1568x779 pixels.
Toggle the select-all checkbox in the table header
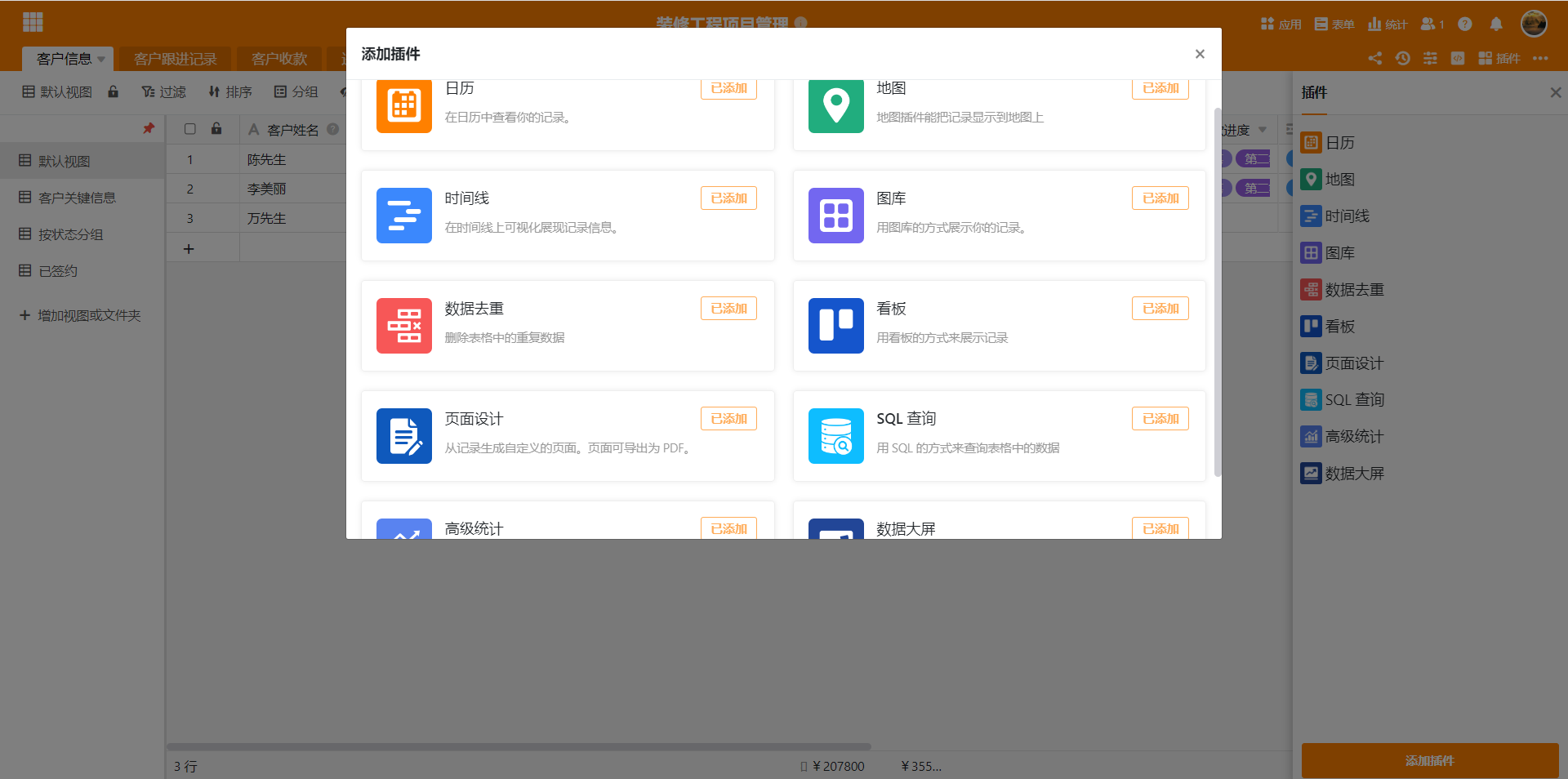tap(190, 129)
